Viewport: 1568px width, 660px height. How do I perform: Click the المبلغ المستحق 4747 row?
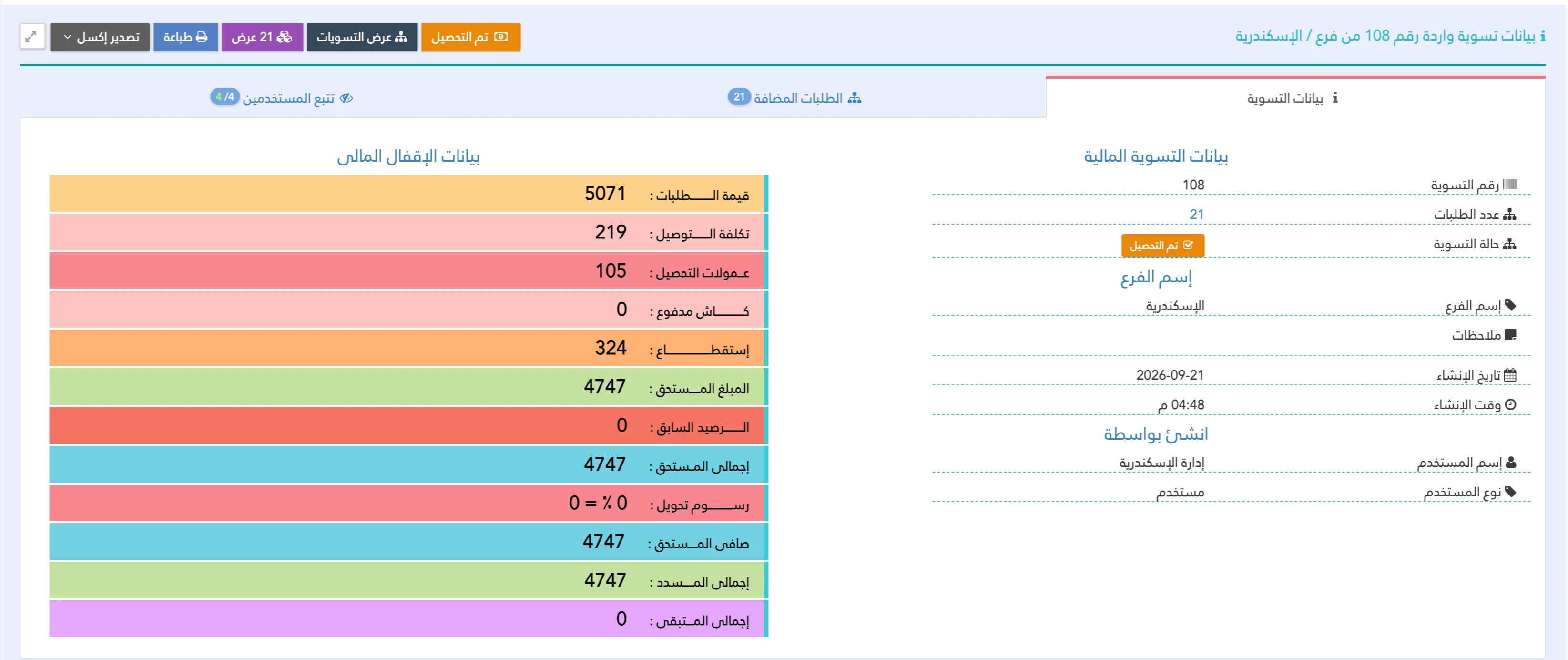click(x=408, y=387)
